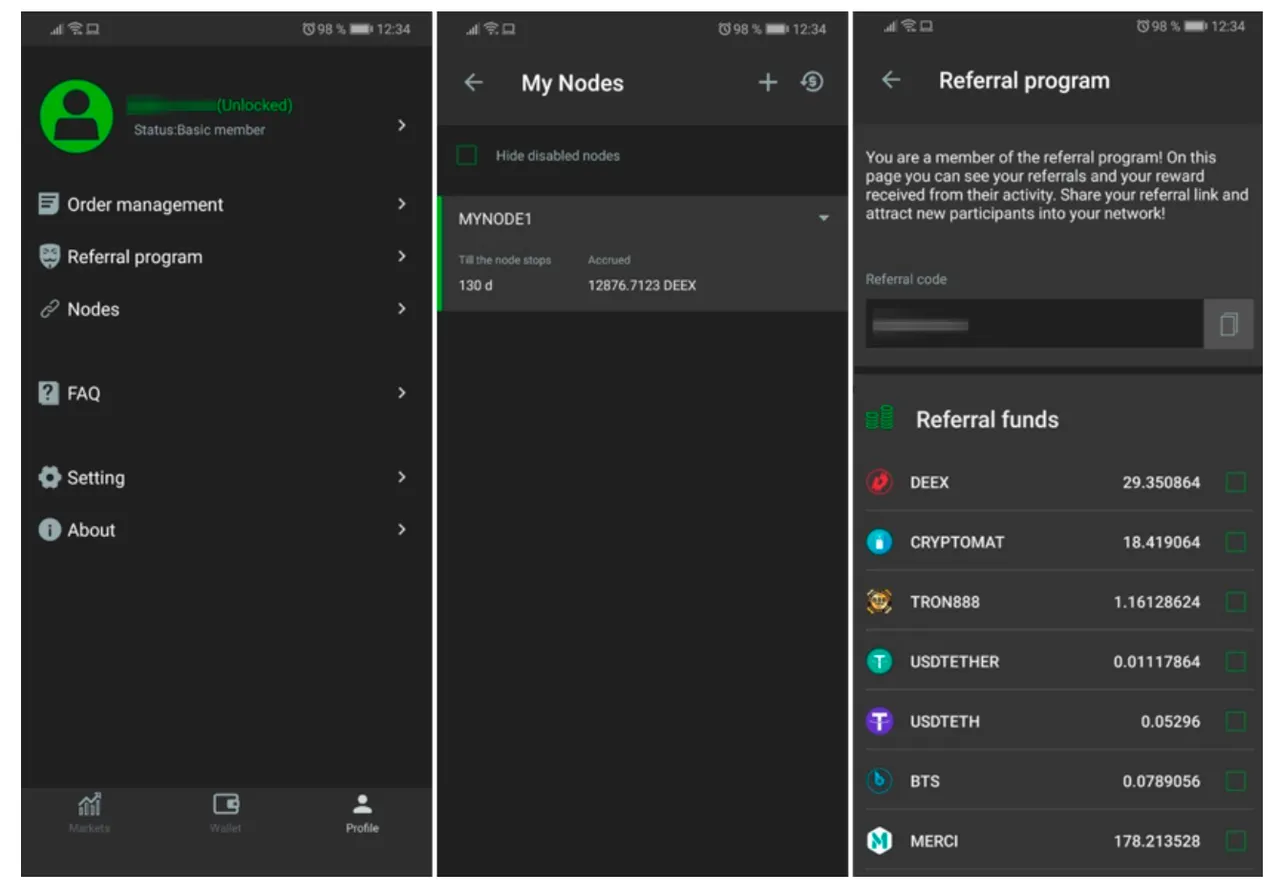Open FAQ row chevron
Screen dimensions: 1280x894
pyautogui.click(x=402, y=393)
